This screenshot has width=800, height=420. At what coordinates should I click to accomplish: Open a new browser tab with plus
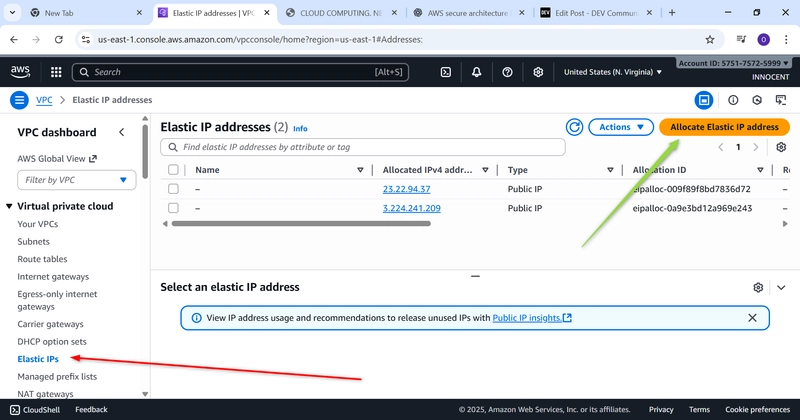(672, 13)
